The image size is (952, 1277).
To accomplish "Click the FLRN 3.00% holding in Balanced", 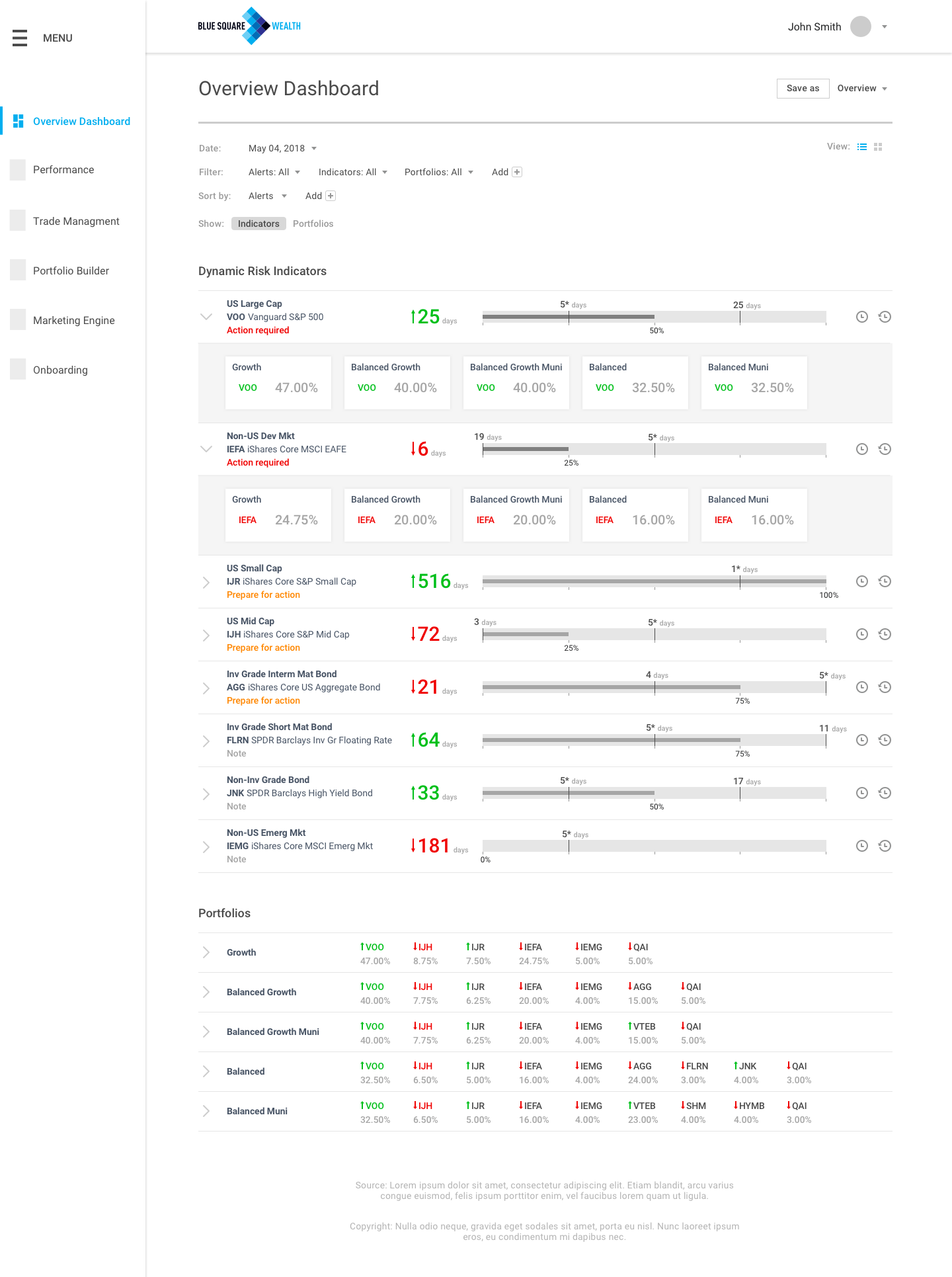I will 694,1073.
